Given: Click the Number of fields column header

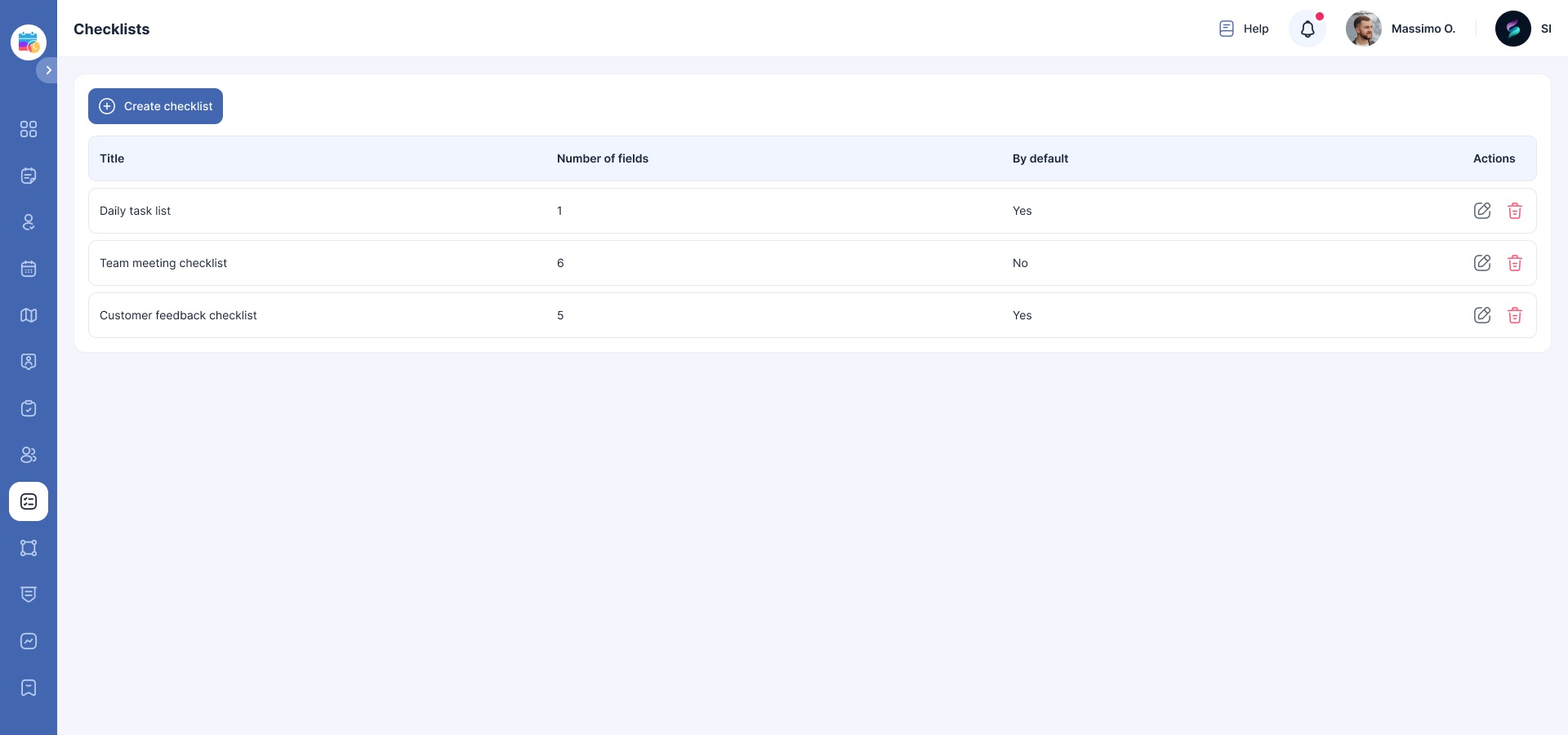Looking at the screenshot, I should (603, 158).
